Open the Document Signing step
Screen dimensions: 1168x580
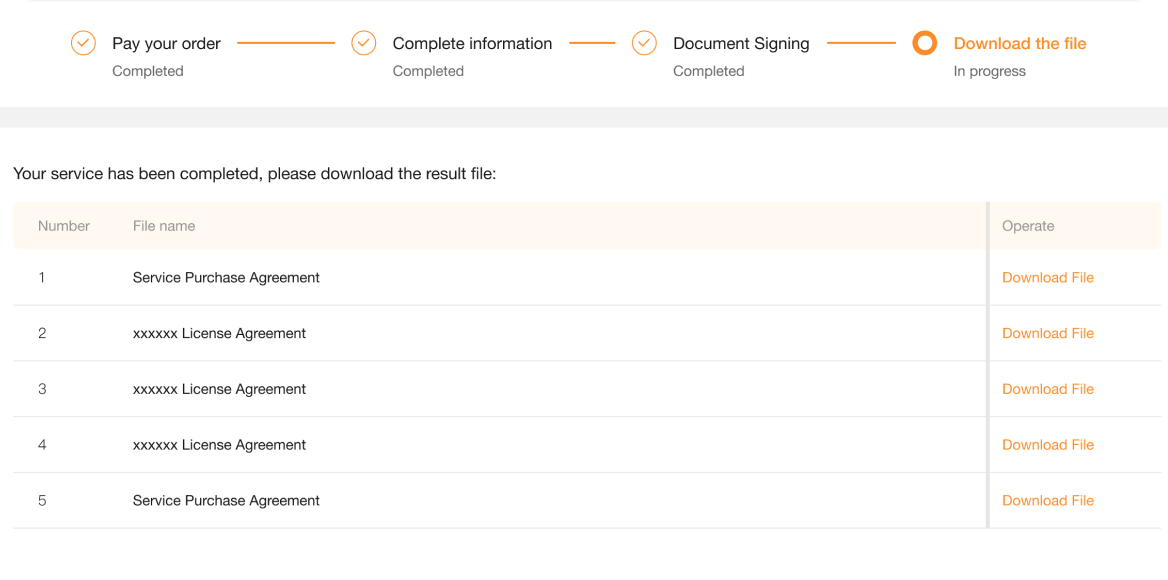point(741,44)
